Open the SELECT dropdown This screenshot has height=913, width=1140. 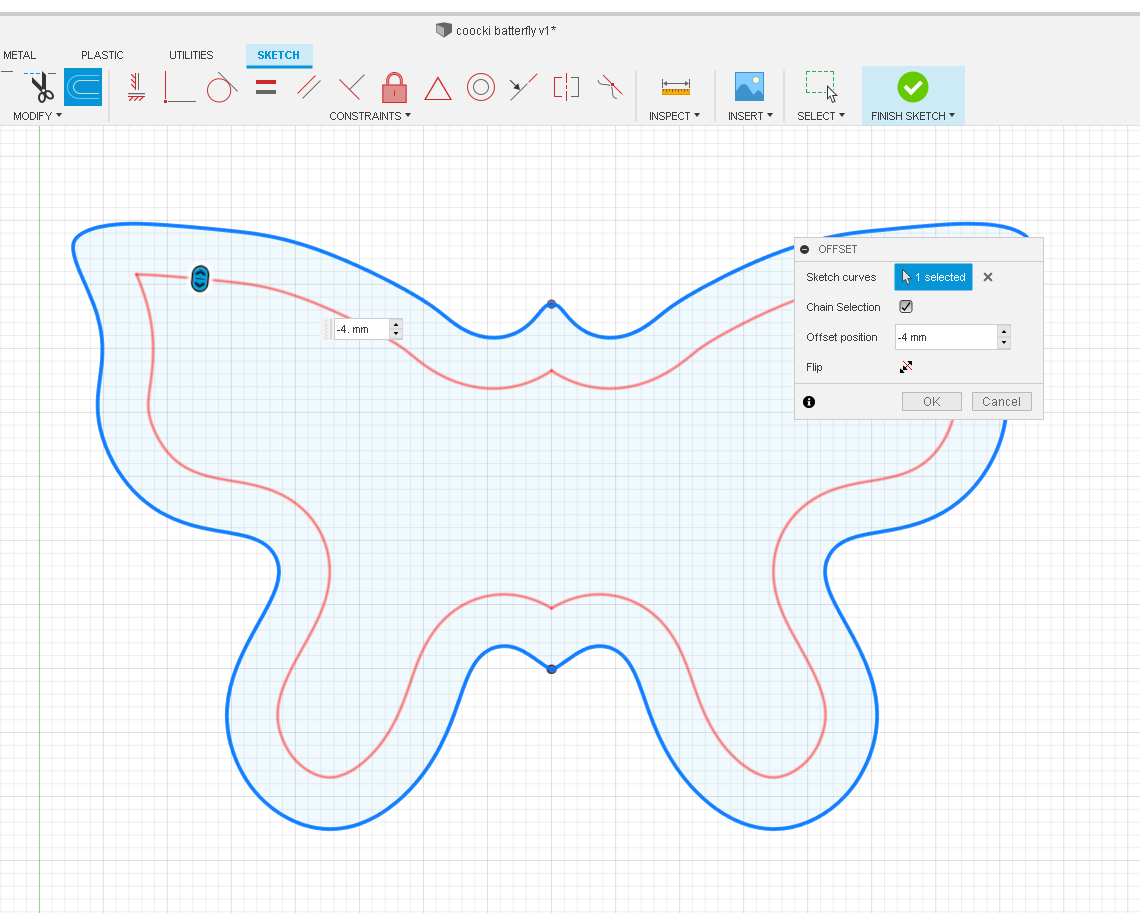click(x=821, y=116)
